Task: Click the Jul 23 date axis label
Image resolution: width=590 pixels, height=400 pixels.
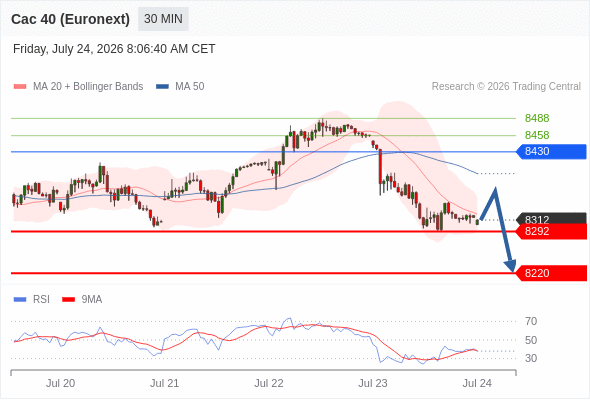Action: point(373,383)
